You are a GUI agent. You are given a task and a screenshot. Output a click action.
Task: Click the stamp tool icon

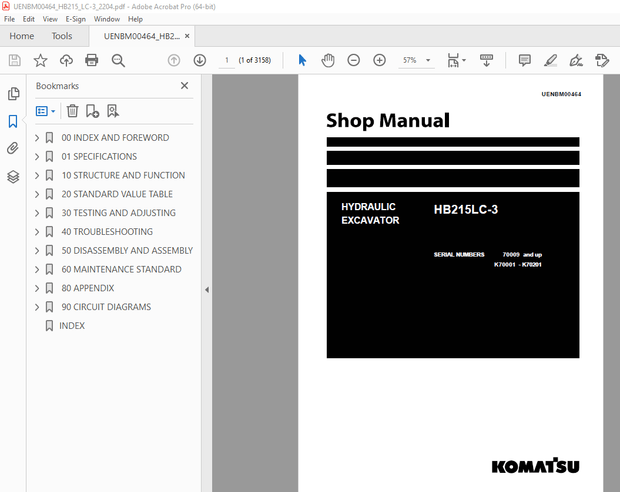pyautogui.click(x=602, y=60)
